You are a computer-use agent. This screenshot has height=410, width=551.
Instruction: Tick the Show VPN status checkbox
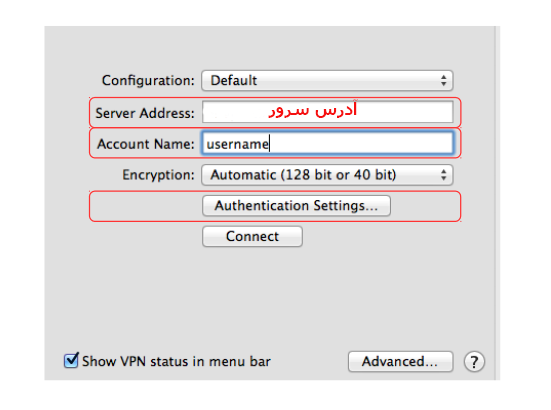coord(71,360)
